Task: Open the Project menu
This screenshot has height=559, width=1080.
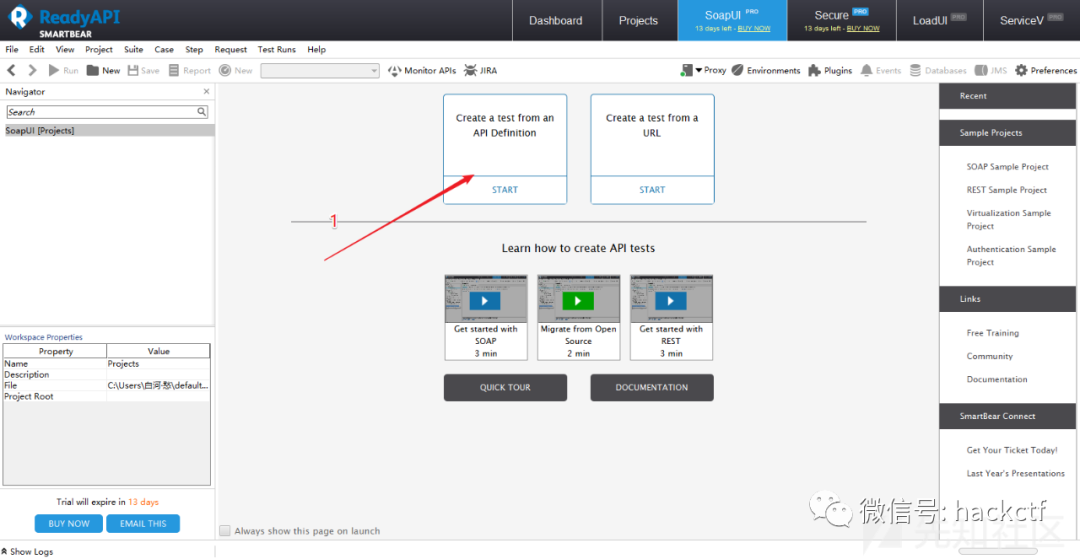Action: tap(98, 50)
